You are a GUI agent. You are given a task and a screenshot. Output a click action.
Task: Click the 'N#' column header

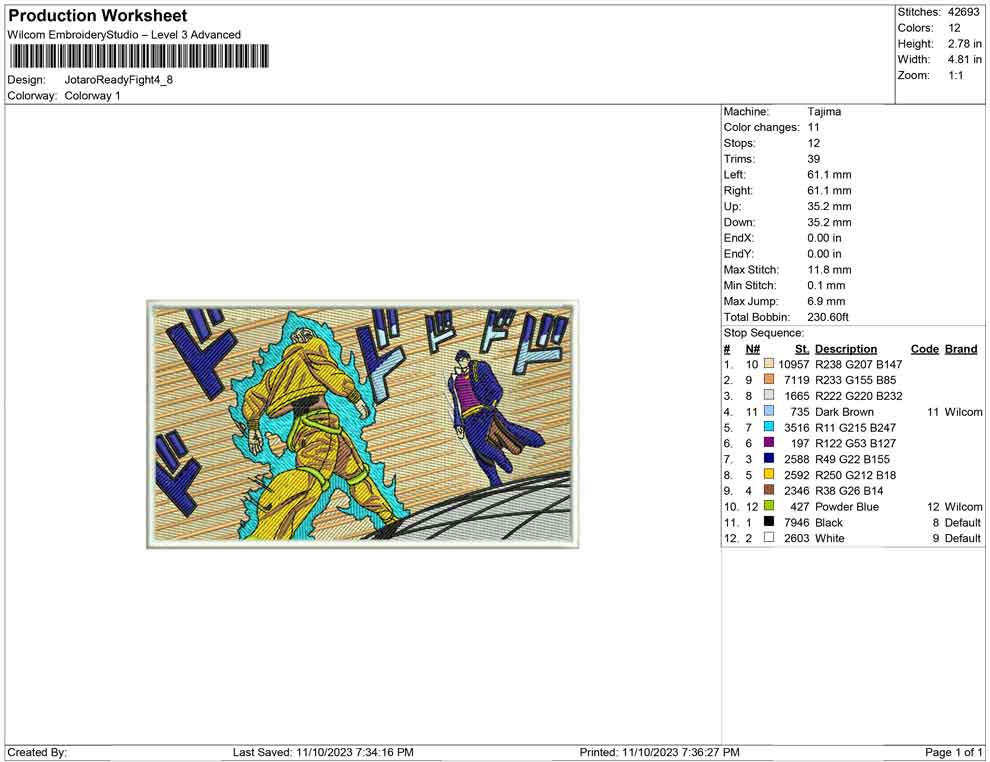point(752,349)
